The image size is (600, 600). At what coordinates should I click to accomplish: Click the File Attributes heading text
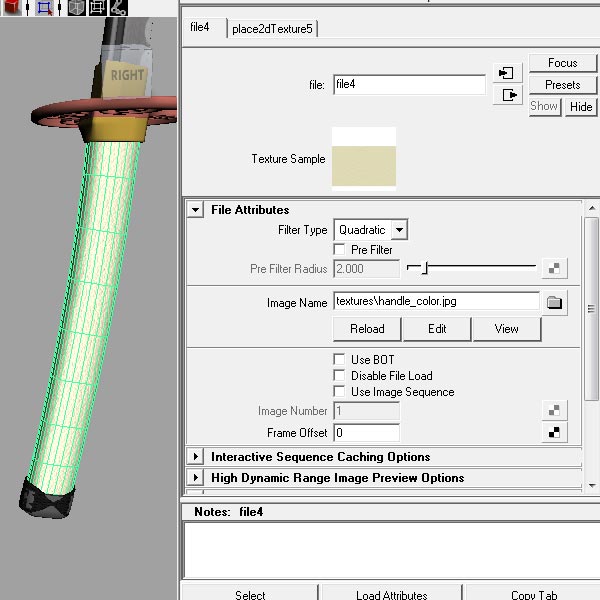click(x=250, y=210)
